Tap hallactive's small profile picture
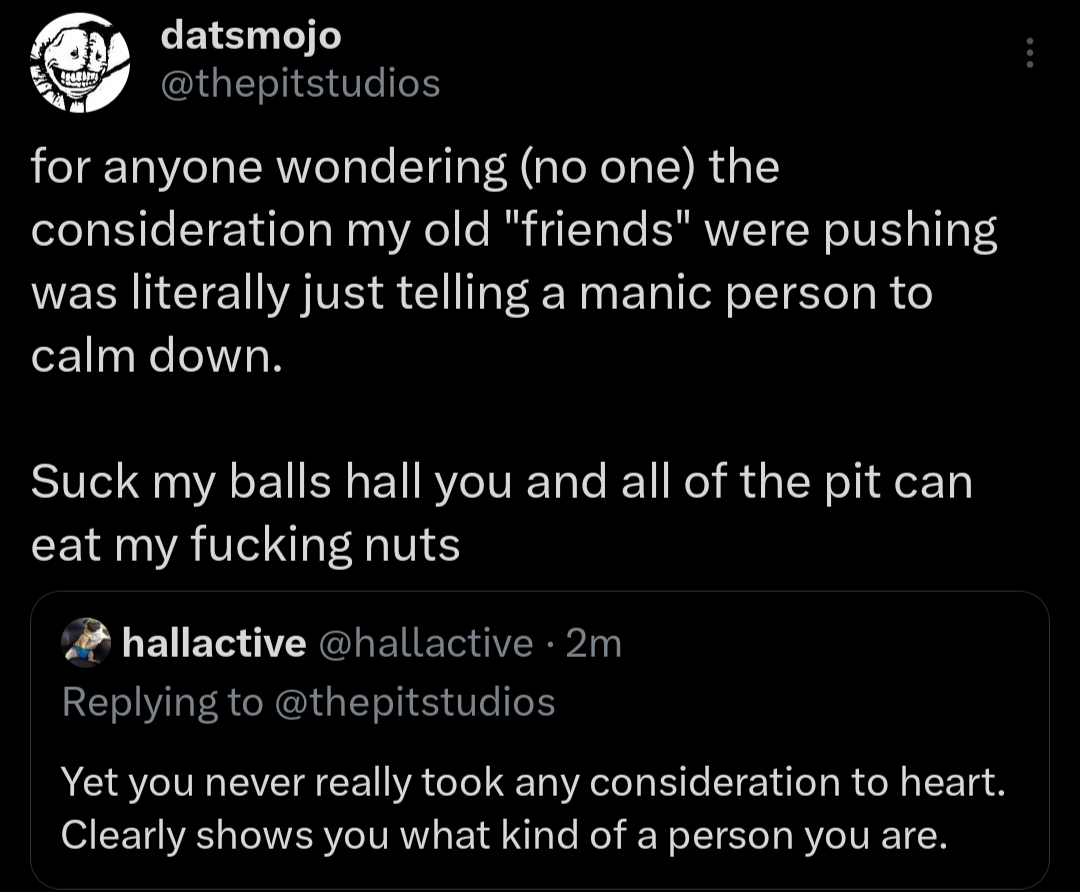Image resolution: width=1080 pixels, height=892 pixels. click(x=85, y=643)
